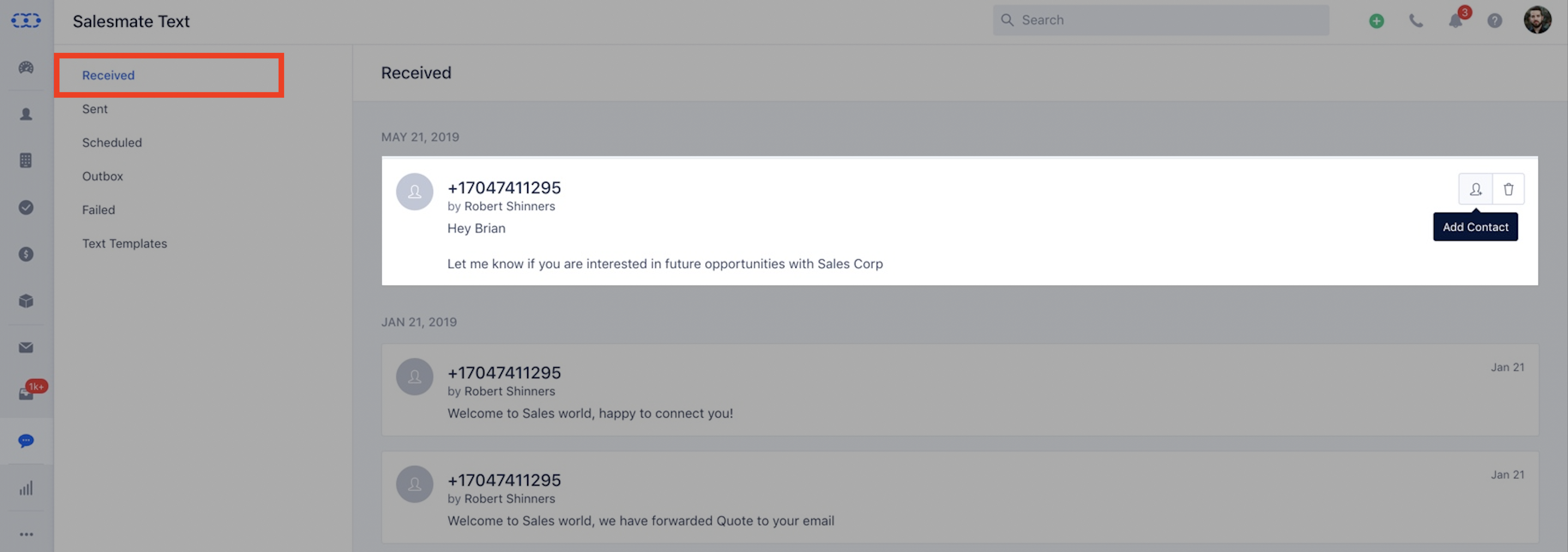Open the dashboard gauge icon in sidebar

(x=26, y=68)
